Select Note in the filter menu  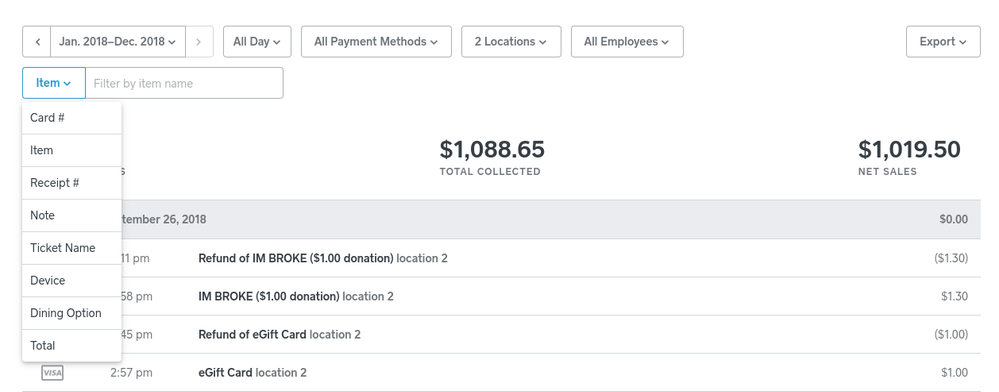[71, 215]
